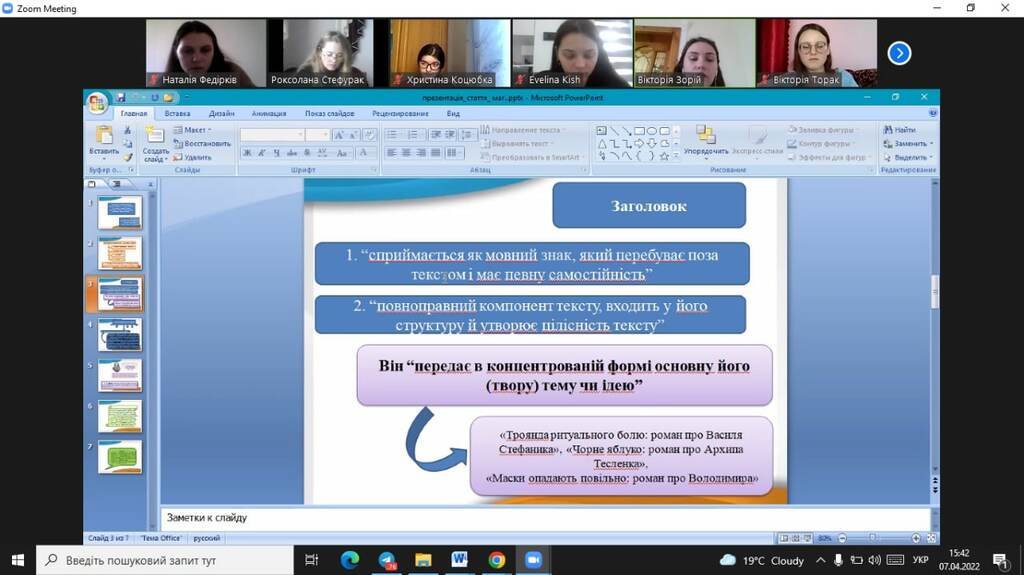Click the Найти find button
Viewport: 1024px width, 575px height.
click(x=900, y=130)
